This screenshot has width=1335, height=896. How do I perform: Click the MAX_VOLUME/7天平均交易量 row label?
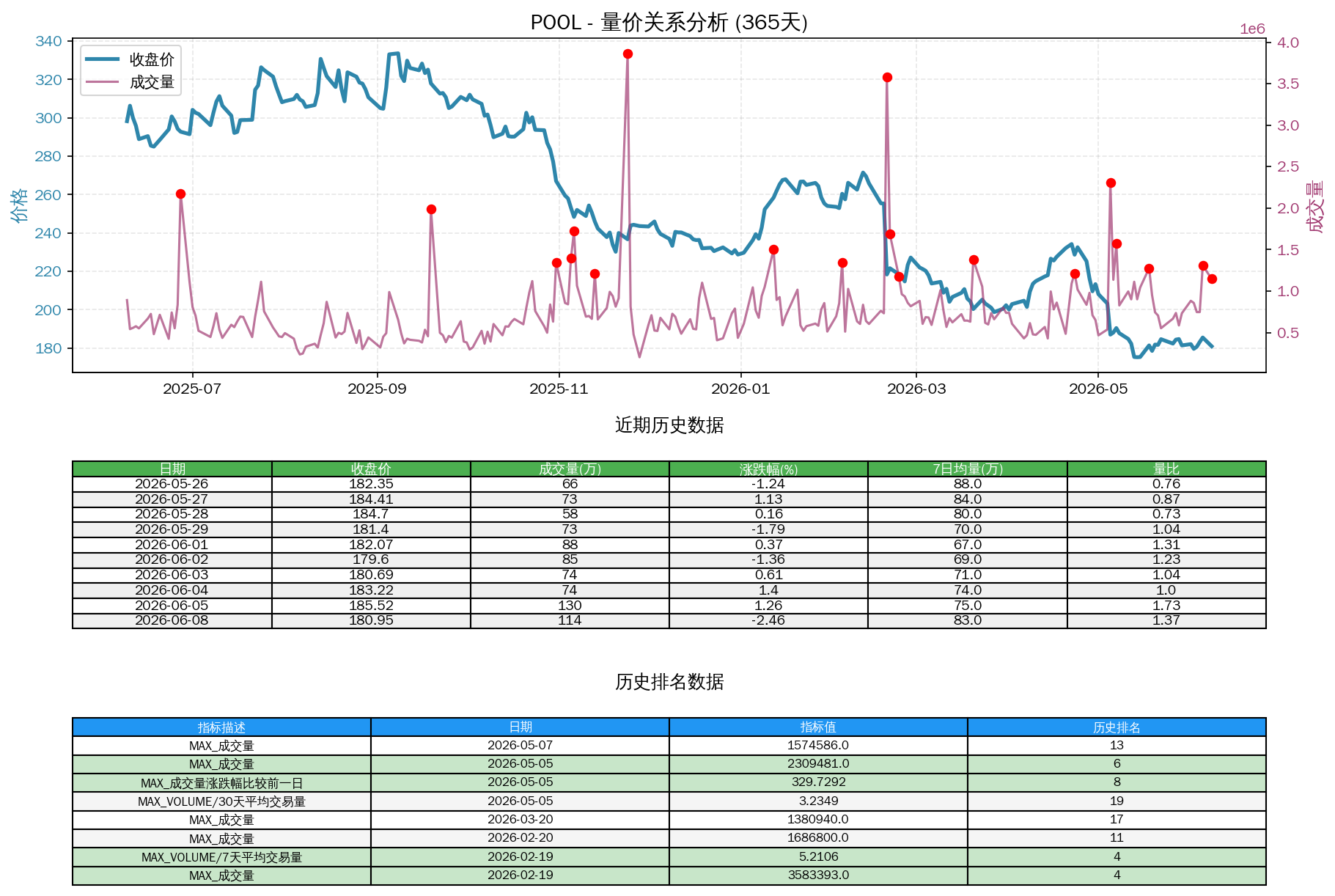[221, 857]
